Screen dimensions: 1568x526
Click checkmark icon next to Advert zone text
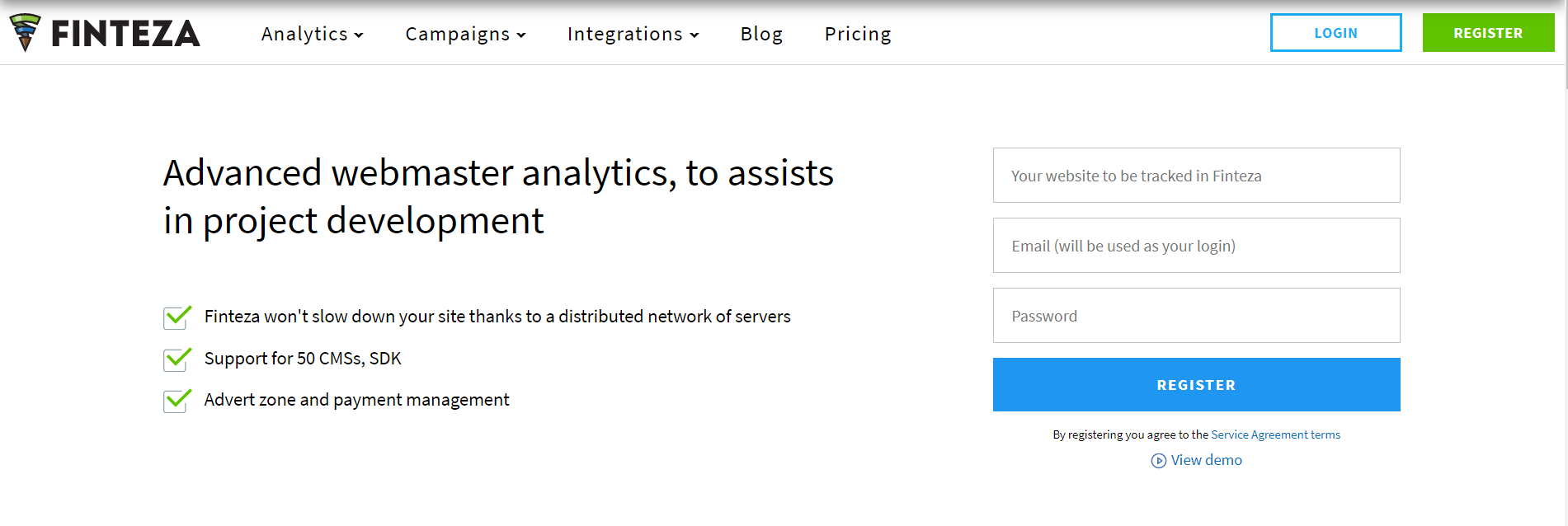[x=177, y=400]
